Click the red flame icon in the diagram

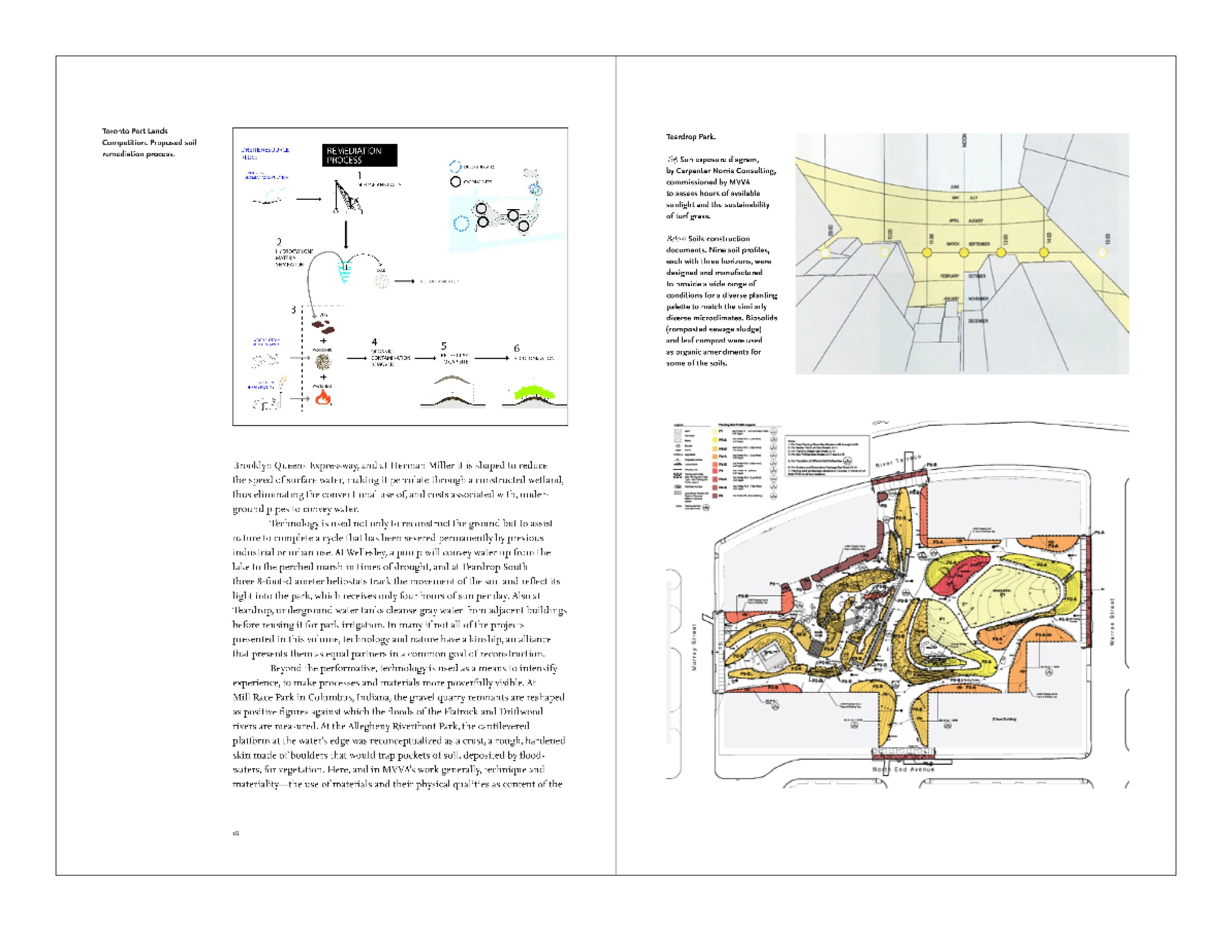click(x=323, y=398)
